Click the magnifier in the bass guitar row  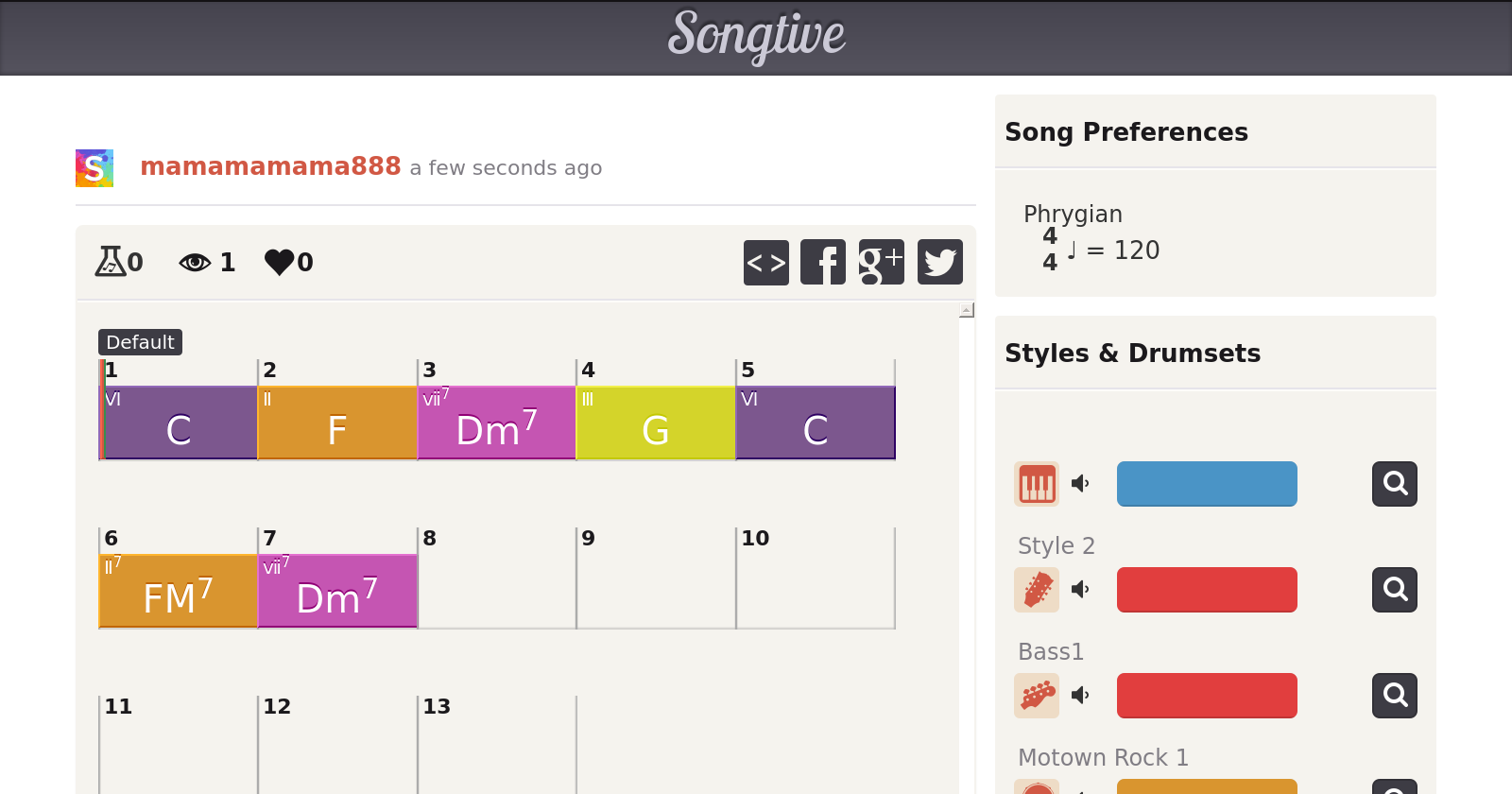1395,696
